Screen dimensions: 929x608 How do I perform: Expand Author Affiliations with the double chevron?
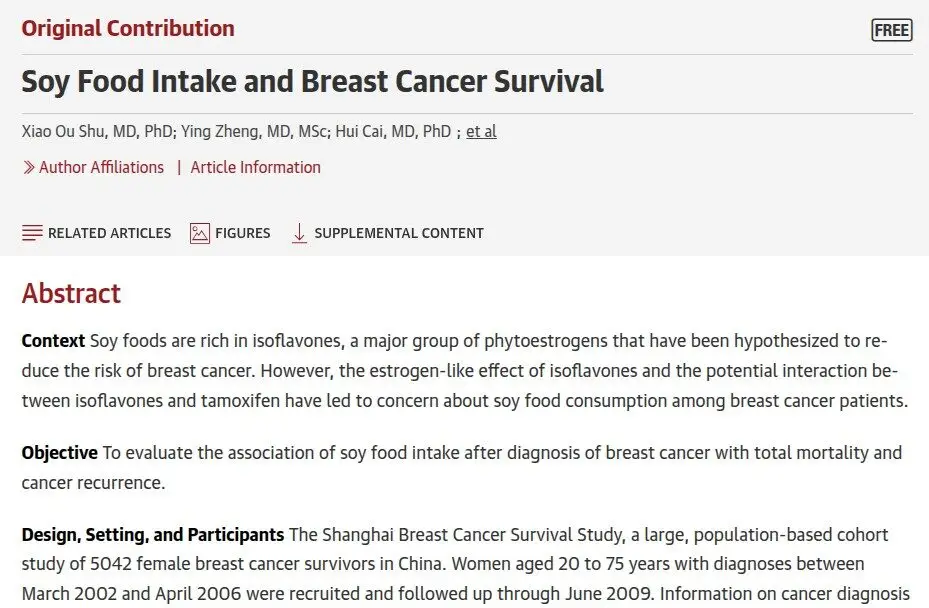click(x=28, y=168)
